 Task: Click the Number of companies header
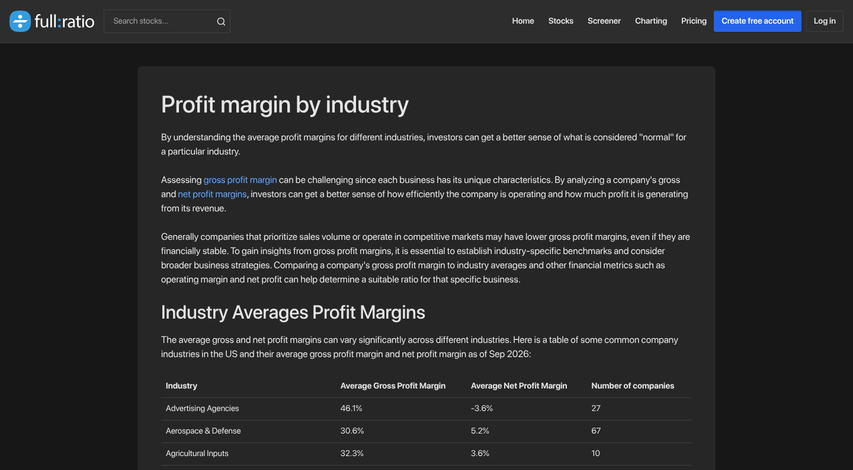(633, 386)
